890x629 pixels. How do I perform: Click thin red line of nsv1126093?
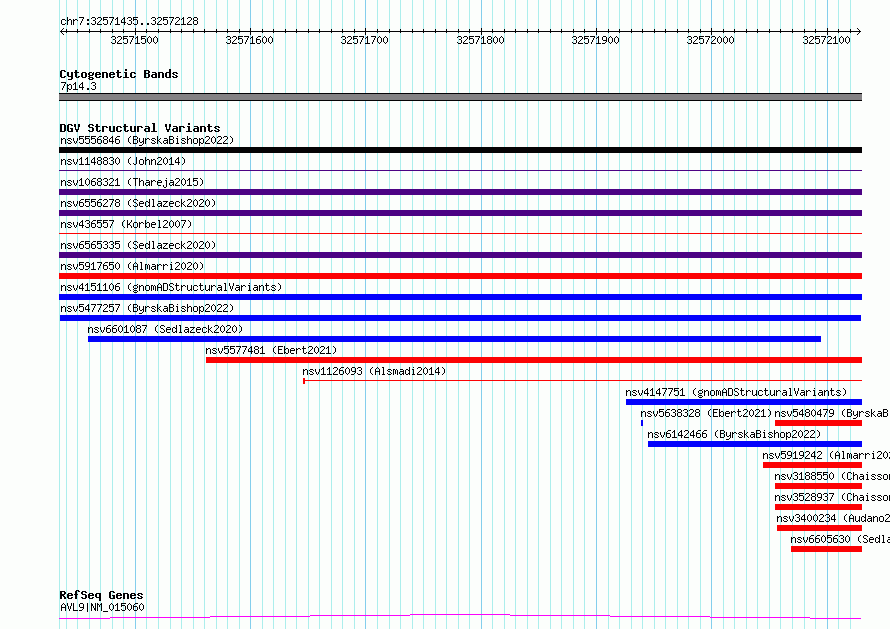(582, 380)
